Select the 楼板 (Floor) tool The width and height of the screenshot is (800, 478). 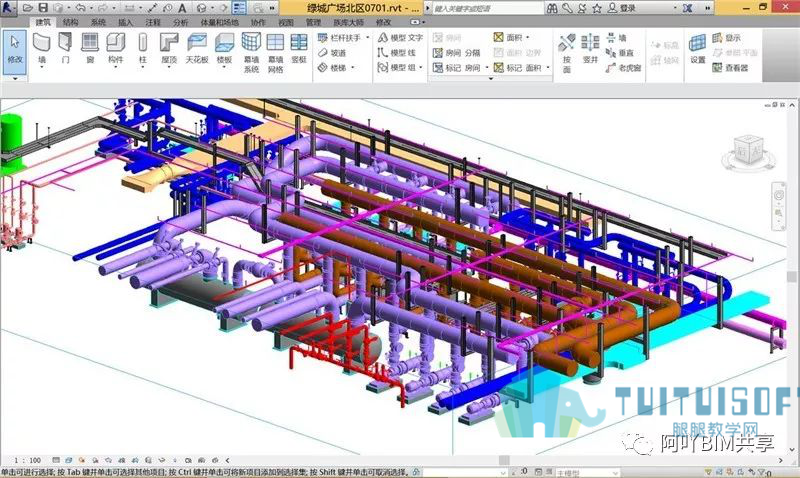(224, 49)
